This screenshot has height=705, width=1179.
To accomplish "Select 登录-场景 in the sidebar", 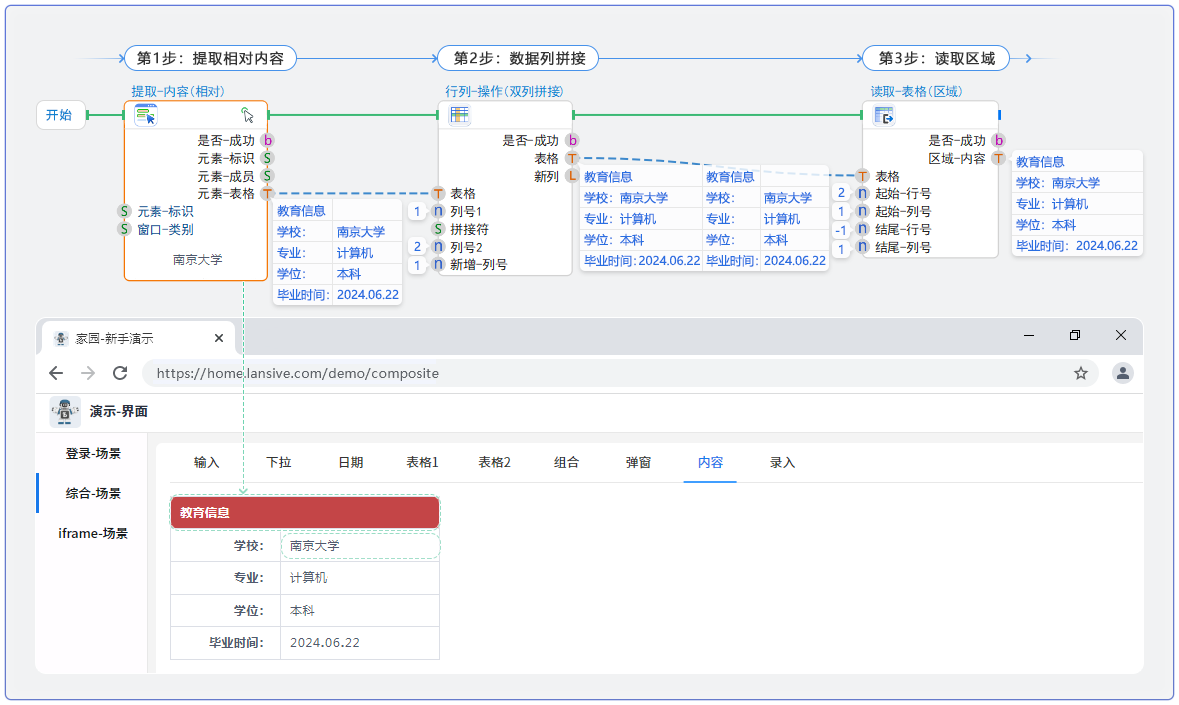I will (x=93, y=453).
